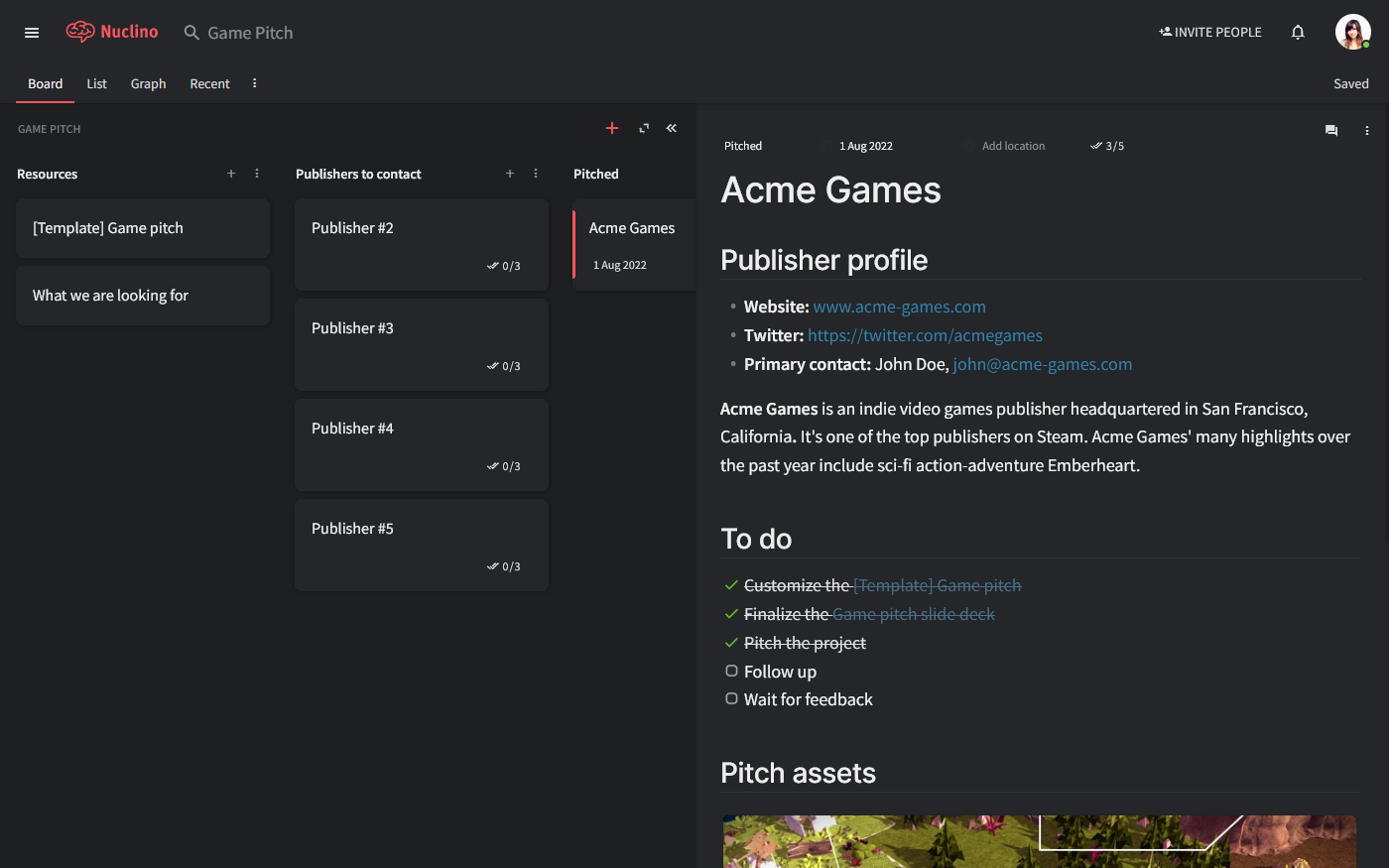Click the john@acme-games.com email link
This screenshot has width=1389, height=868.
(x=1043, y=364)
